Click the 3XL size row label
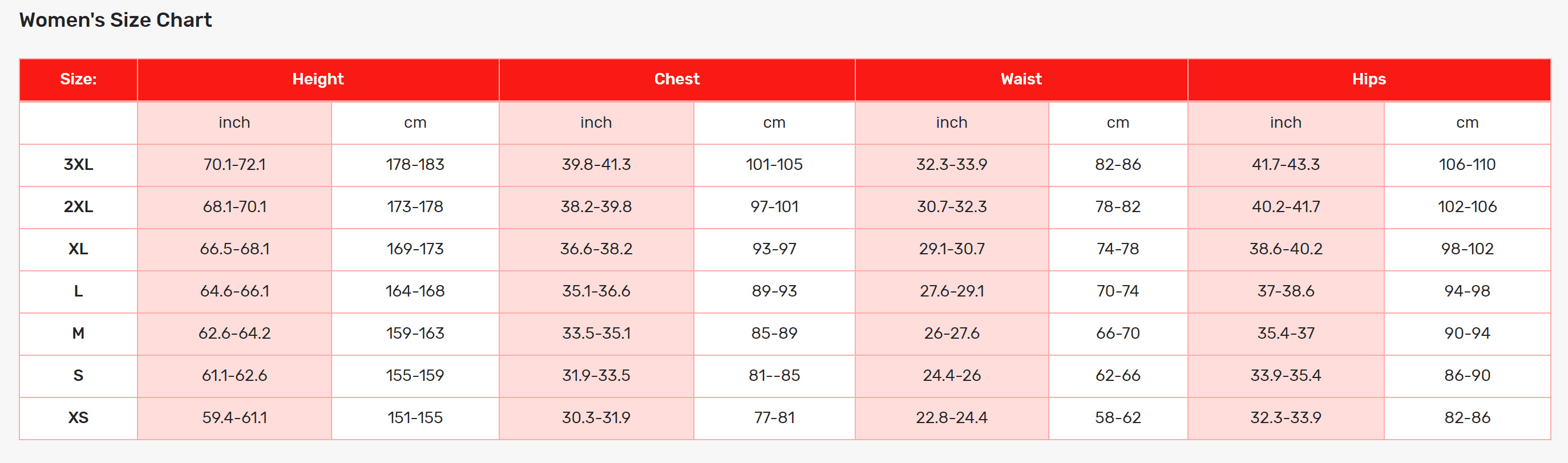 pyautogui.click(x=79, y=165)
